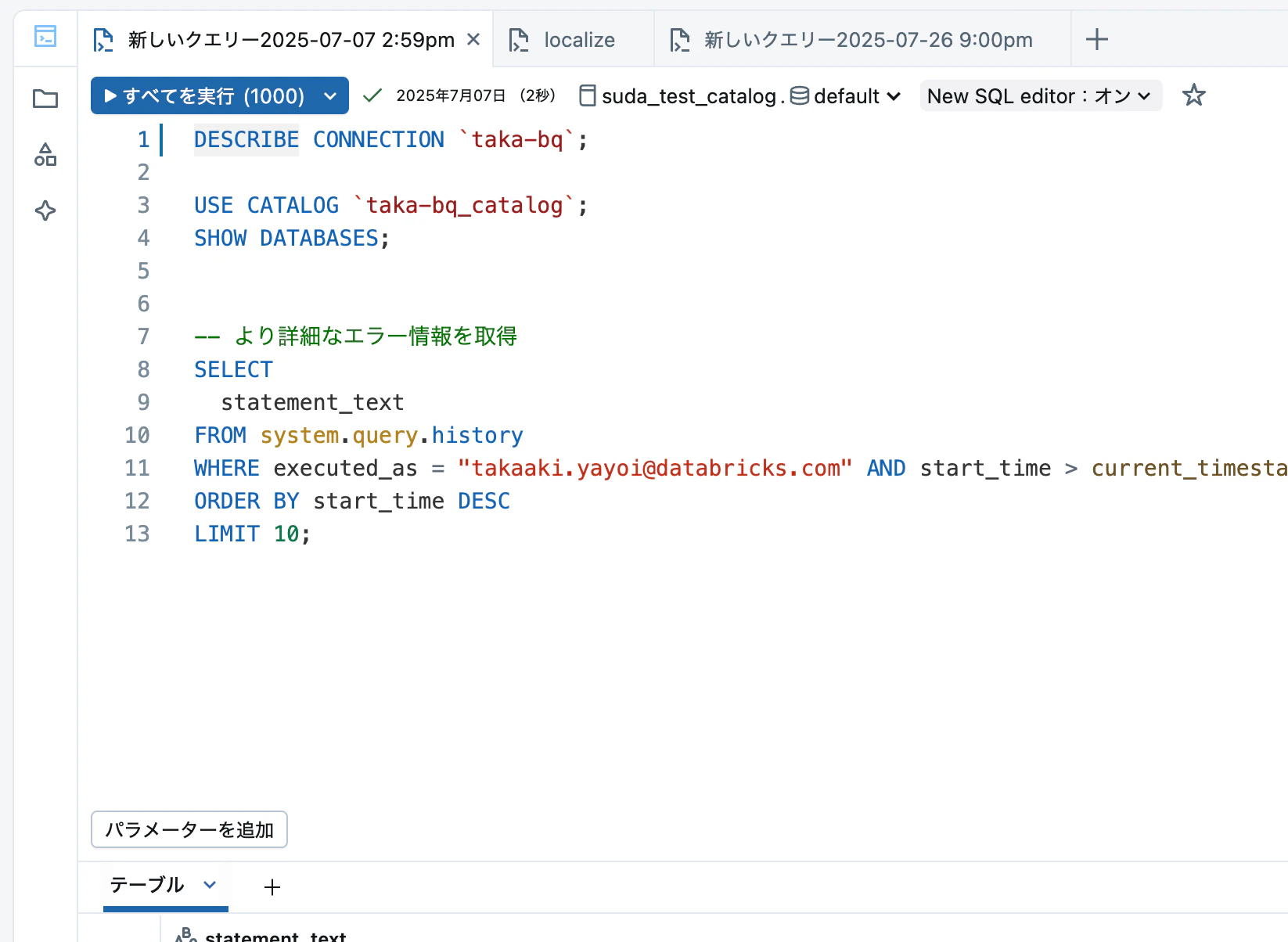
Task: Click the database icon beside default
Action: [800, 95]
